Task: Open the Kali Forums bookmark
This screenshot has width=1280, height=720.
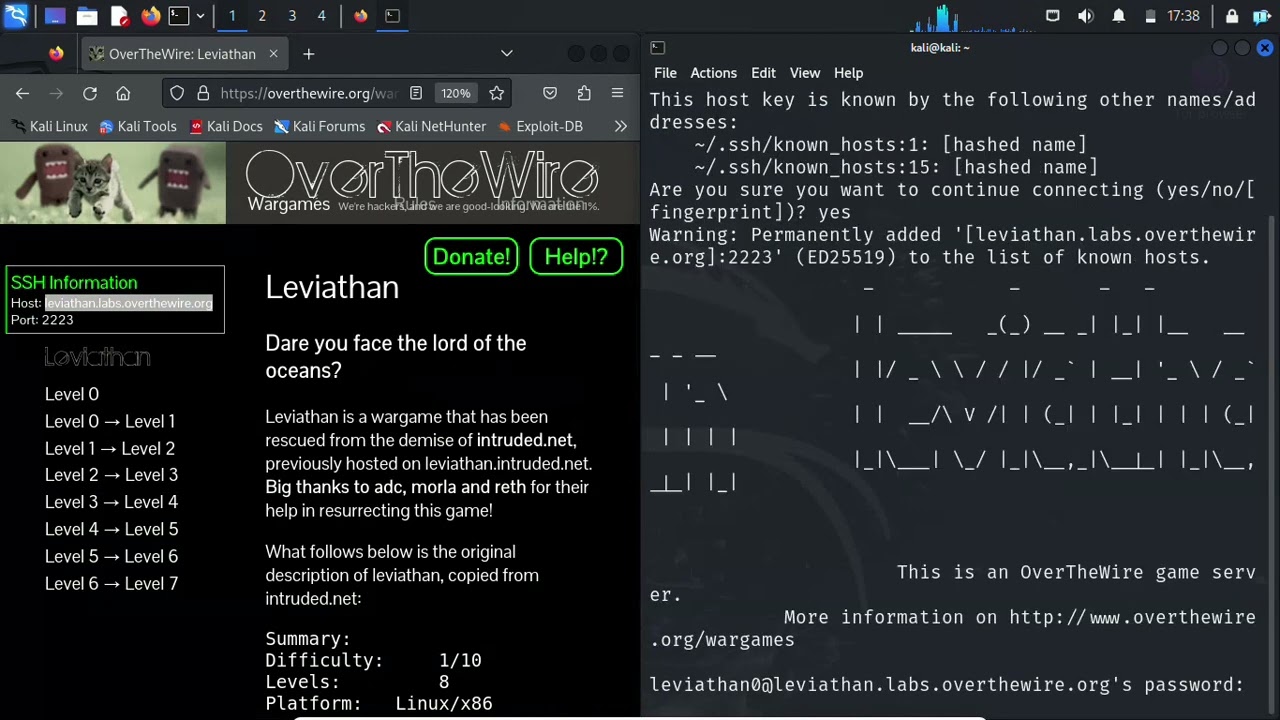Action: pyautogui.click(x=320, y=127)
